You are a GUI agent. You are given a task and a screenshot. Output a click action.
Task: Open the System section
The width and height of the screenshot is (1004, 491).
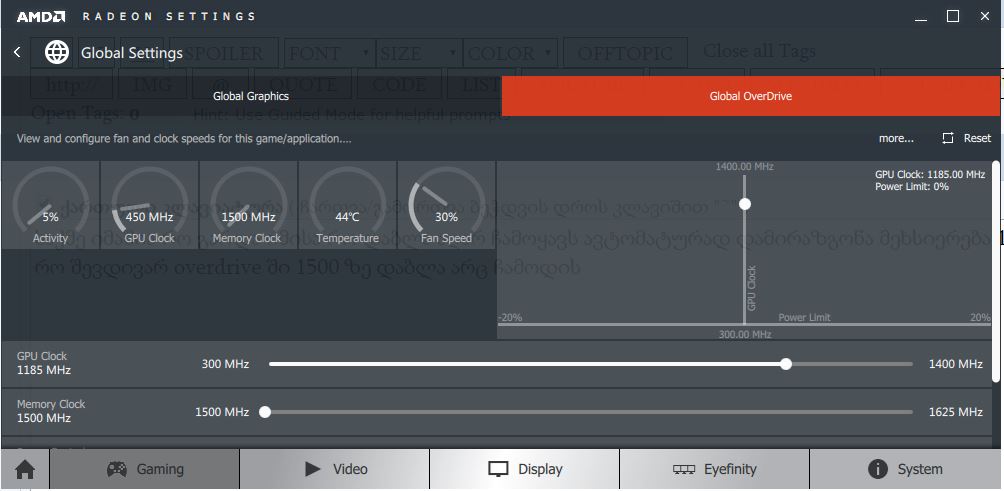[x=905, y=469]
